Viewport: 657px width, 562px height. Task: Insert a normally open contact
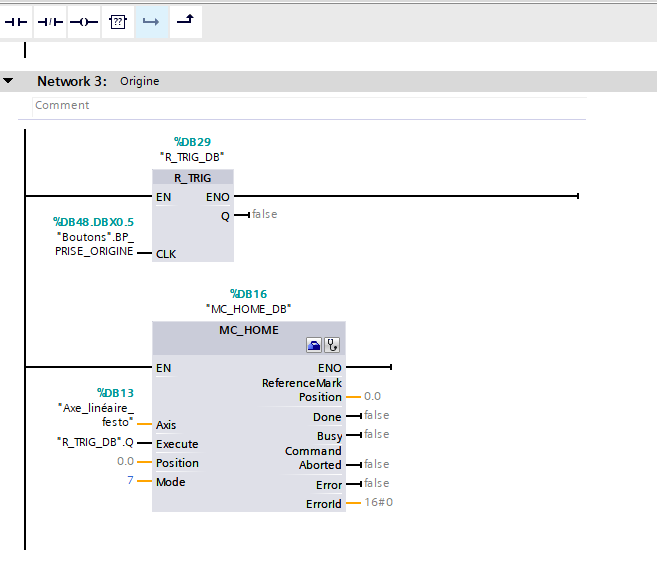coord(16,22)
